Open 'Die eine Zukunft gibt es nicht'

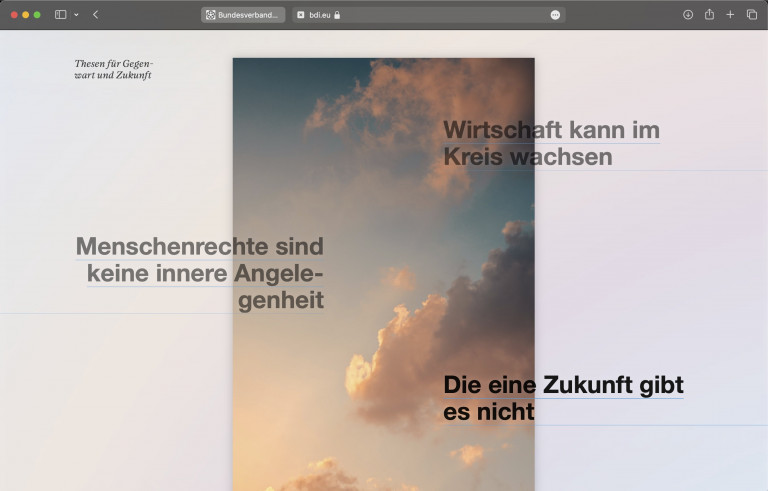pos(562,397)
